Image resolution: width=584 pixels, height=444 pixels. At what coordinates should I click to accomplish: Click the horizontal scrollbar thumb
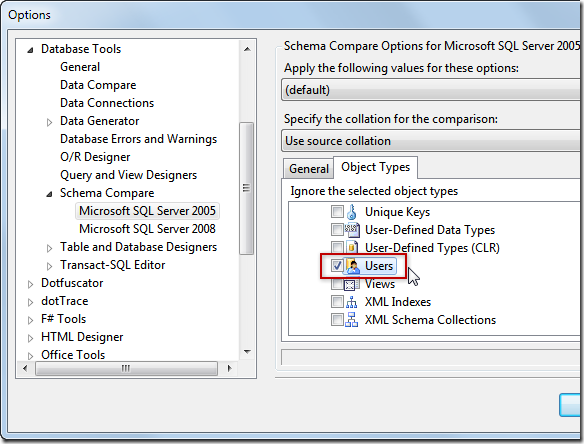[126, 368]
